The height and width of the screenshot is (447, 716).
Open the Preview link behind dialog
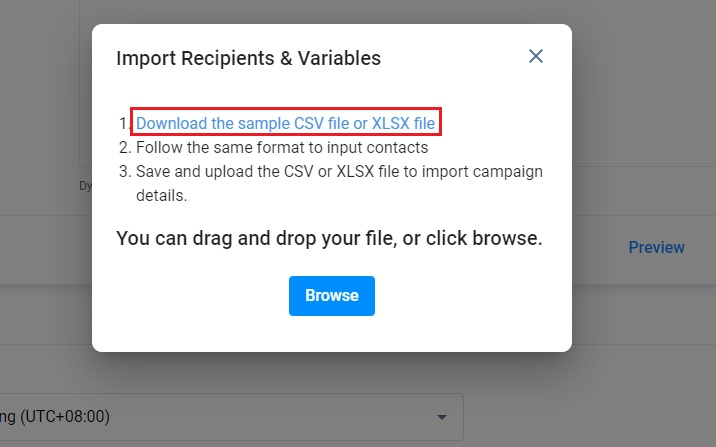click(656, 247)
